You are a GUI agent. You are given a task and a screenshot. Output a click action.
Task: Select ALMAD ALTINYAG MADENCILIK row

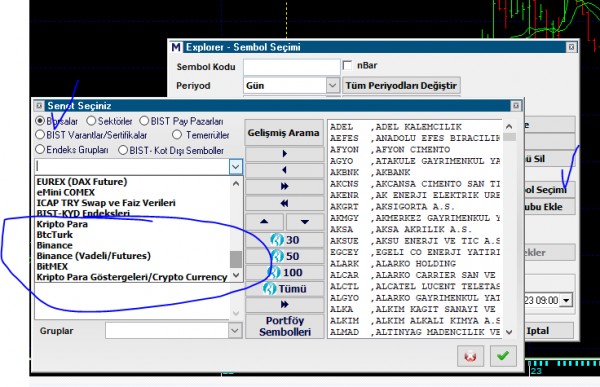point(415,332)
